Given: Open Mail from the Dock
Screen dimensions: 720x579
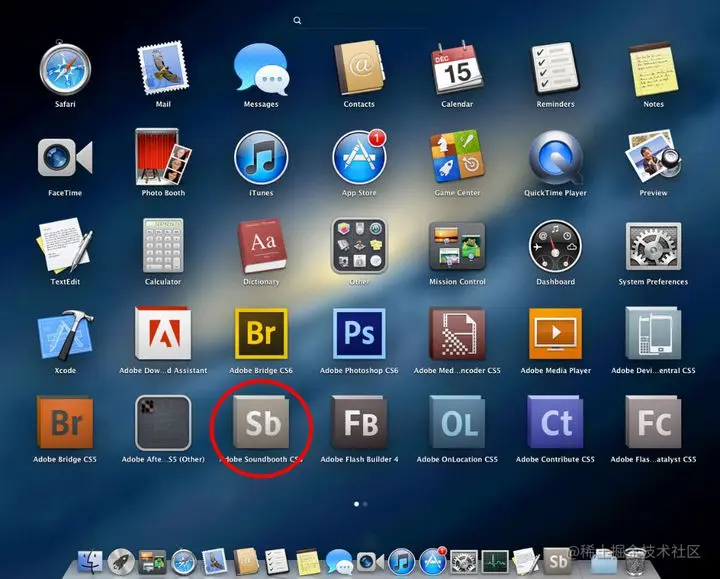Looking at the screenshot, I should click(214, 561).
